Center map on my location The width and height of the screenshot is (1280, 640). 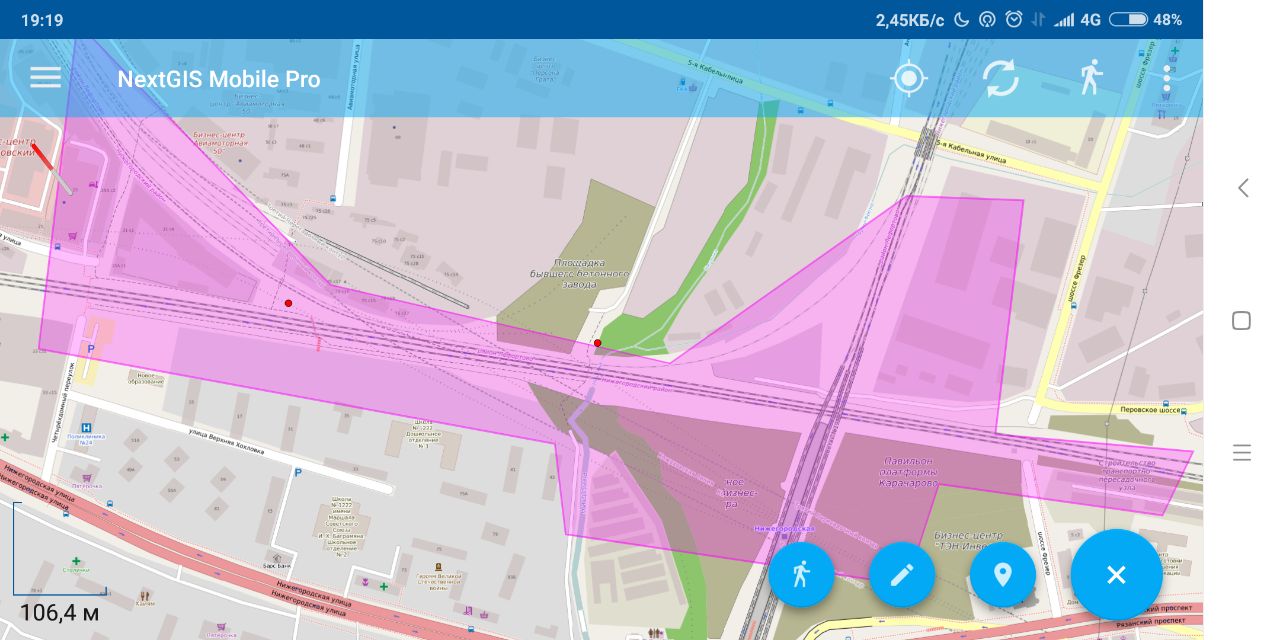pos(908,78)
